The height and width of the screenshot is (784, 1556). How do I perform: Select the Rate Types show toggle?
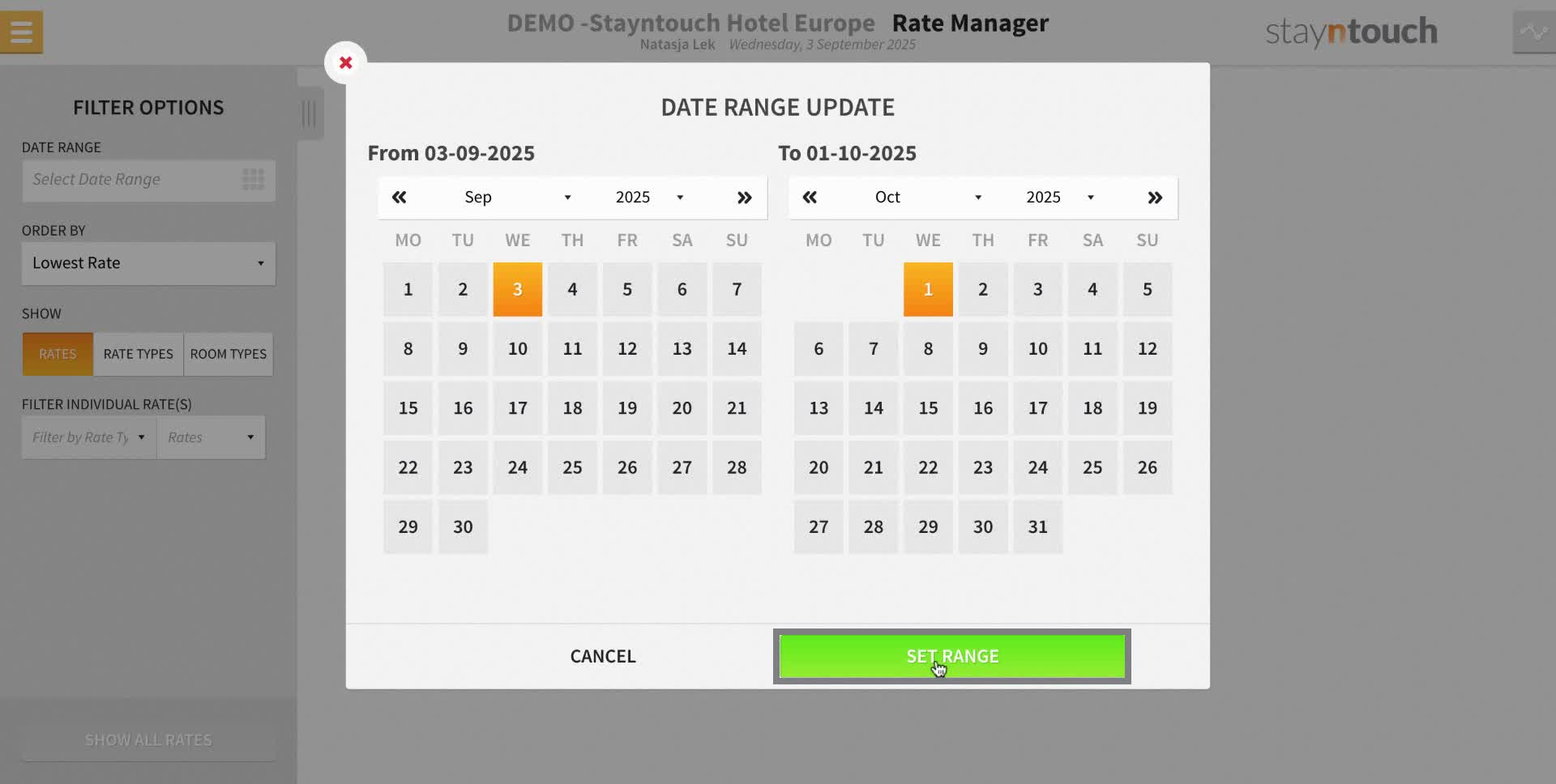[x=139, y=354]
